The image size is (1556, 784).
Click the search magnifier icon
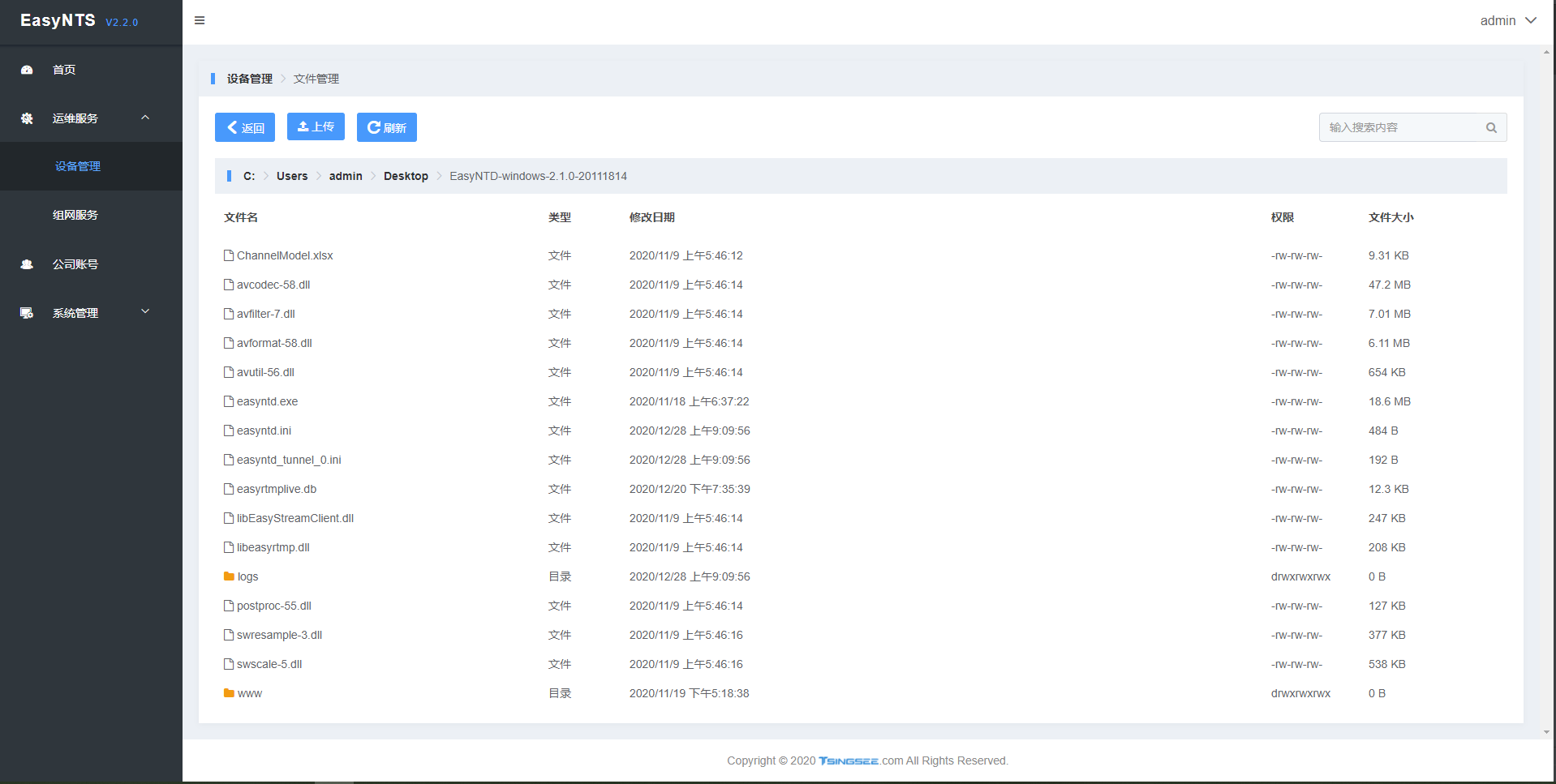(1491, 127)
